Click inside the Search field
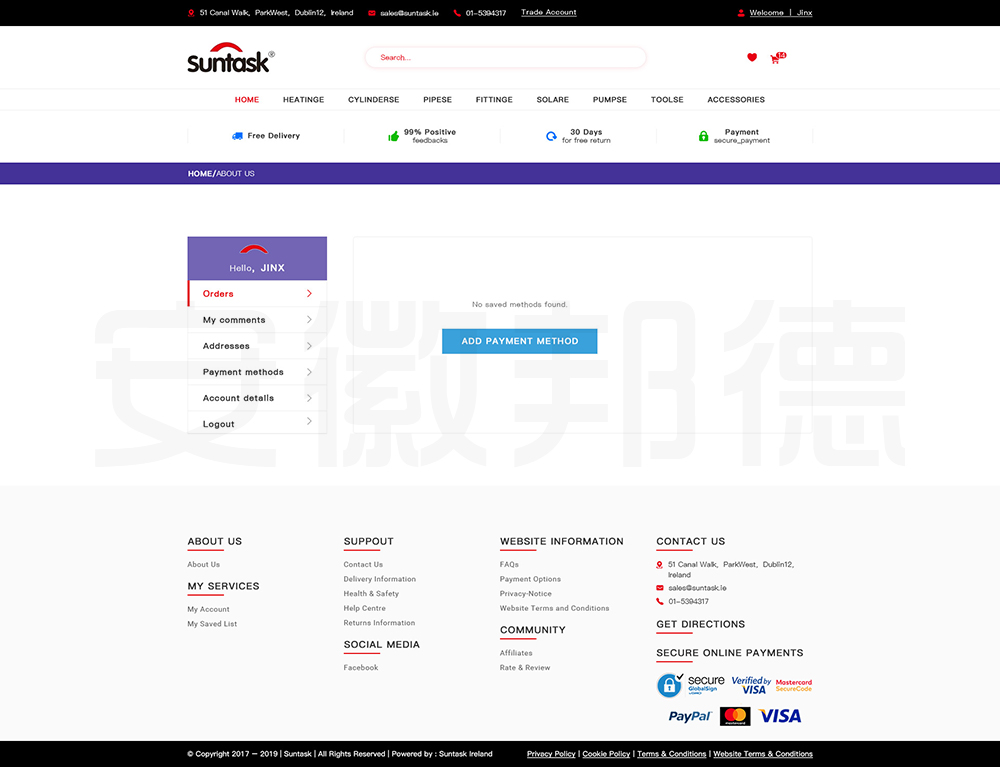The height and width of the screenshot is (767, 1000). [x=505, y=58]
